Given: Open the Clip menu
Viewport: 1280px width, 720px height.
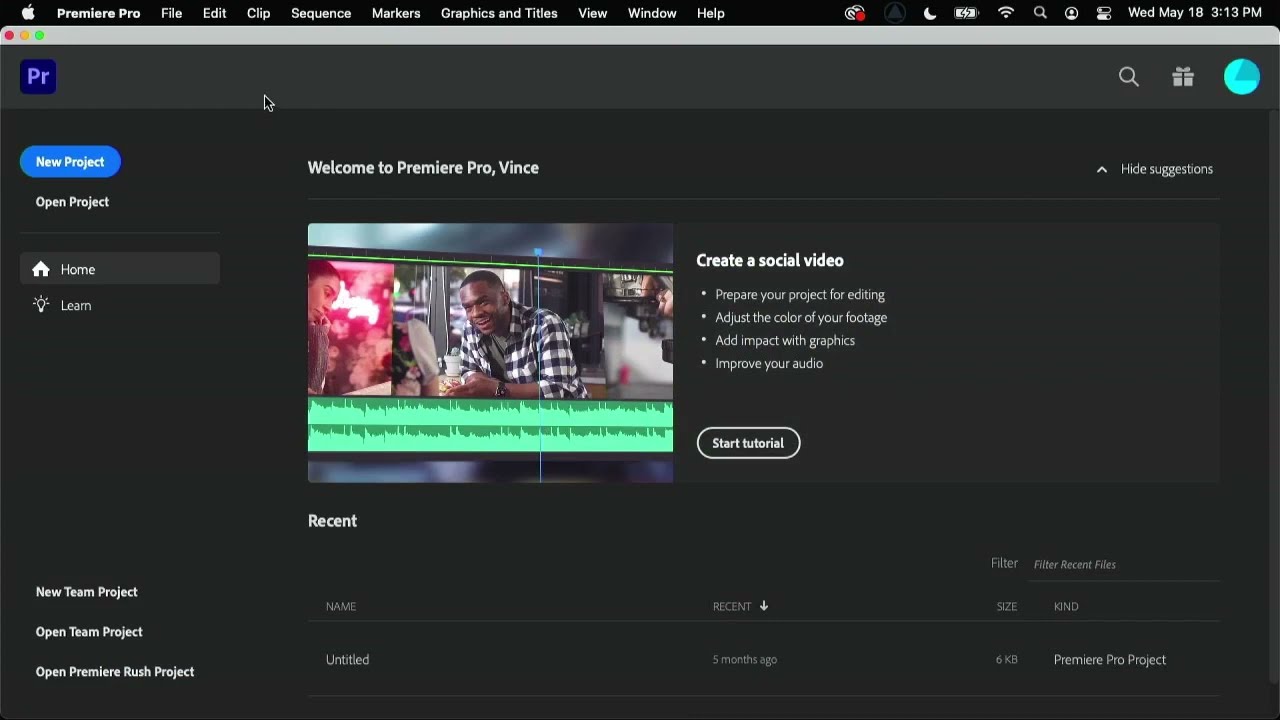Looking at the screenshot, I should click(x=258, y=13).
